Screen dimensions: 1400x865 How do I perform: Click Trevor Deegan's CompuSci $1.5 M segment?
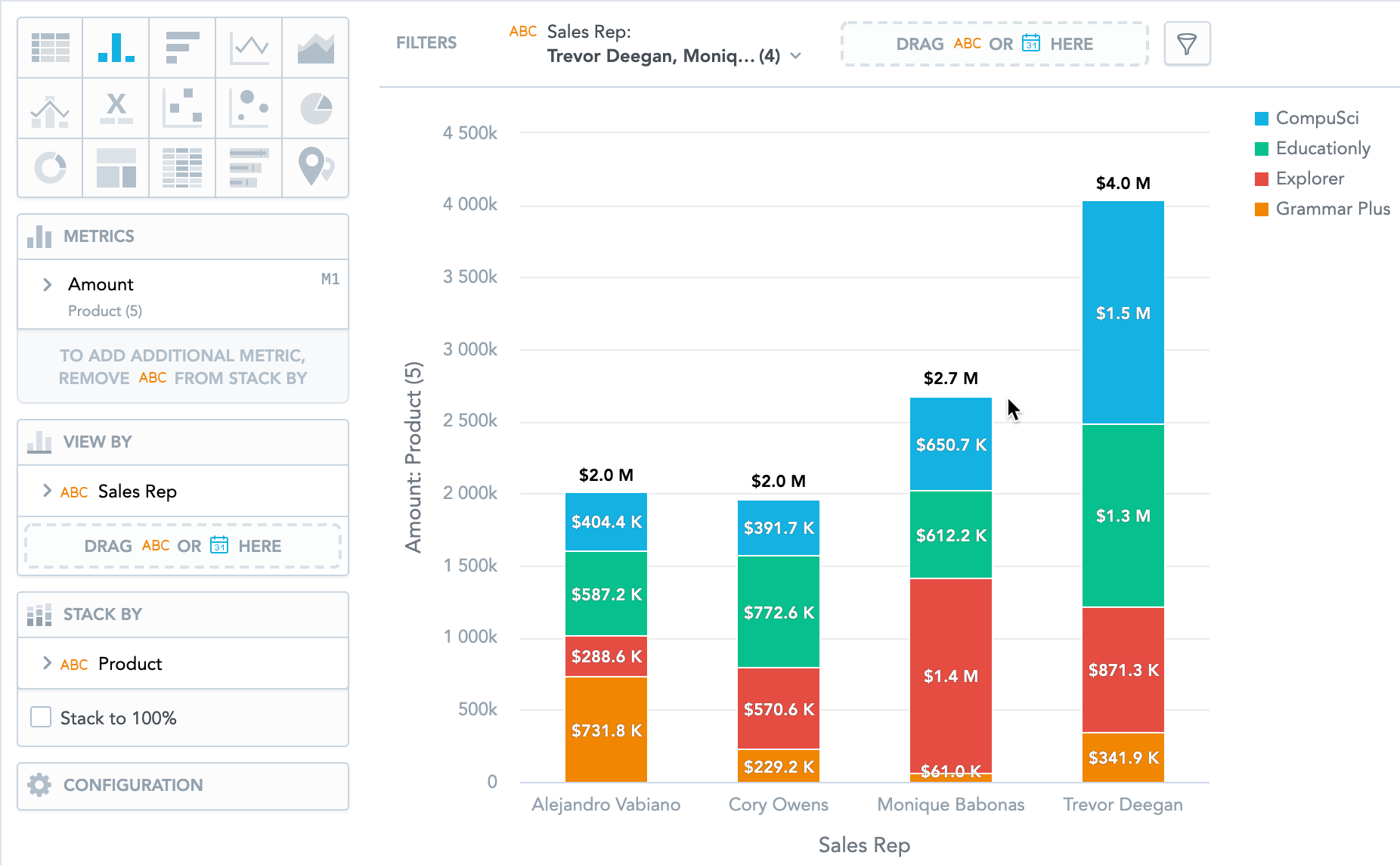(1123, 313)
